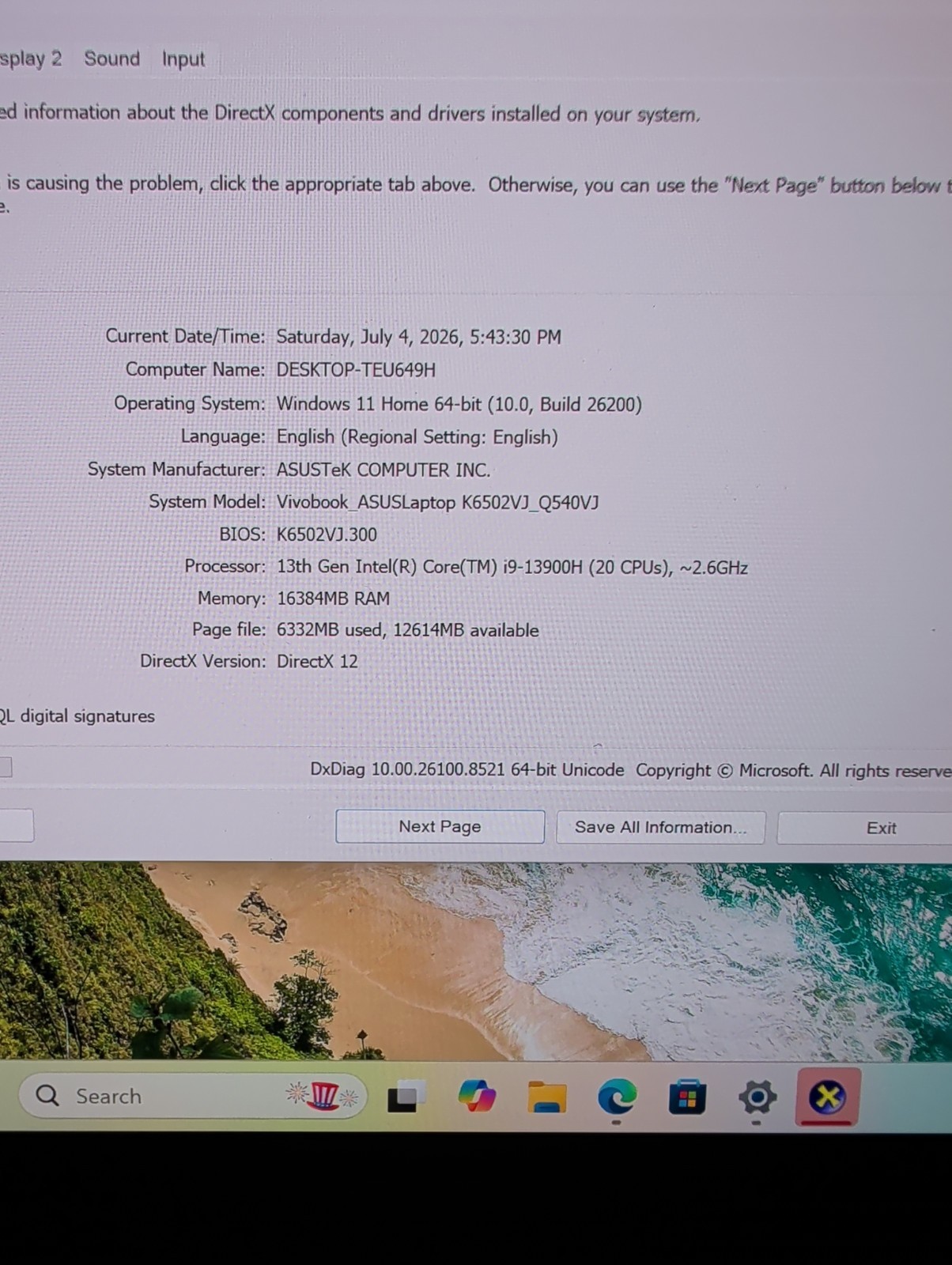Open Microsoft Store from the taskbar
Screen dimensions: 952x1265
[687, 1097]
